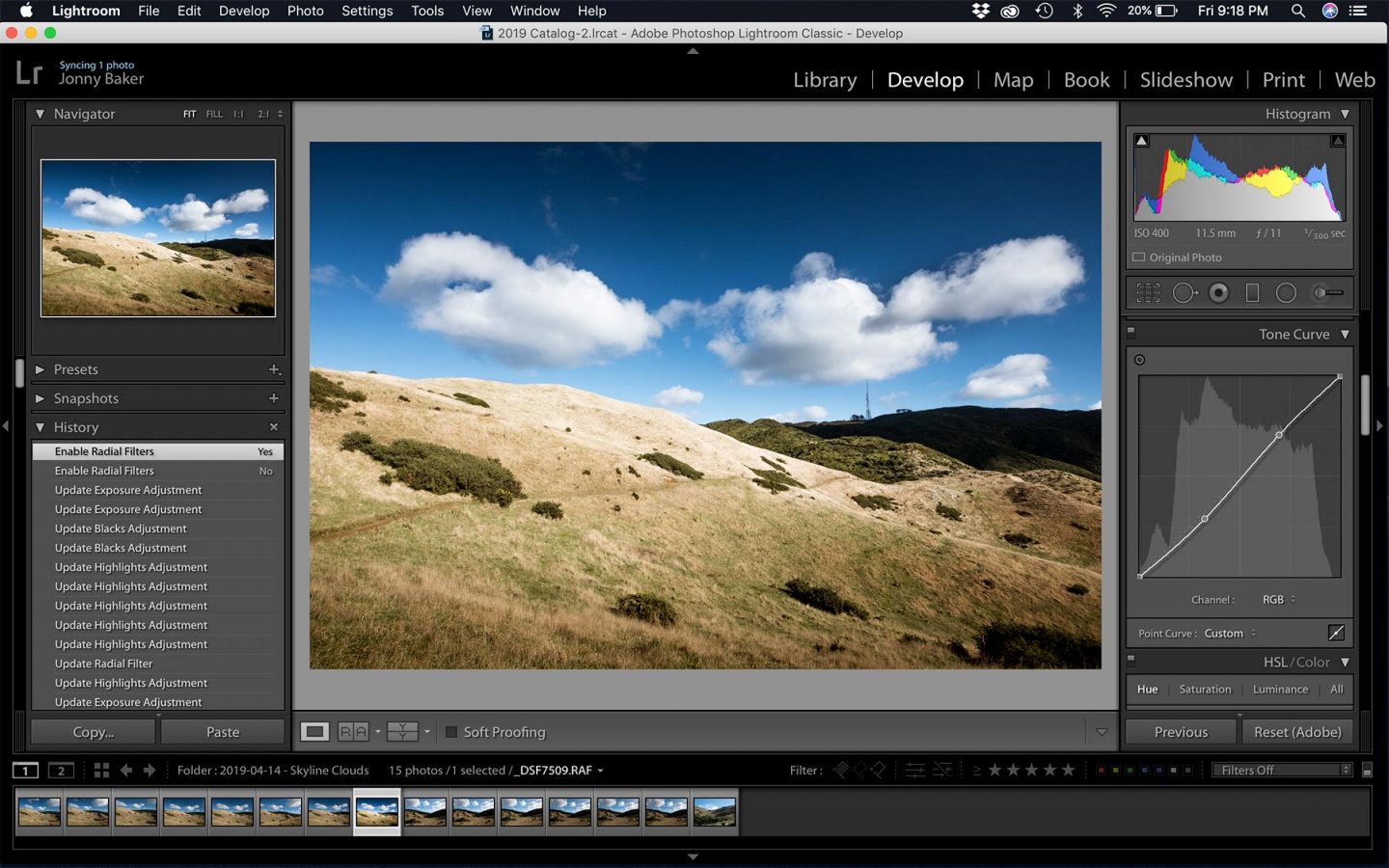Select the _DSF7509 thumbnail in the filmstrip
The height and width of the screenshot is (868, 1389).
tap(376, 811)
